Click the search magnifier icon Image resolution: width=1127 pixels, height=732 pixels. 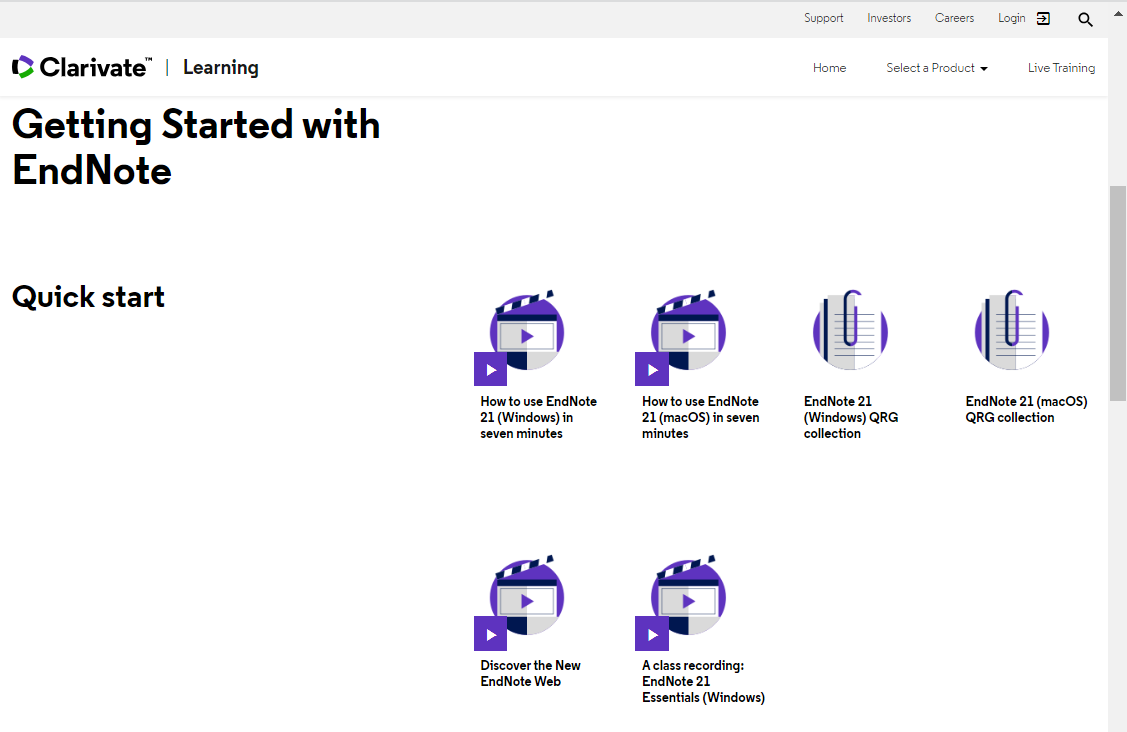[1085, 19]
